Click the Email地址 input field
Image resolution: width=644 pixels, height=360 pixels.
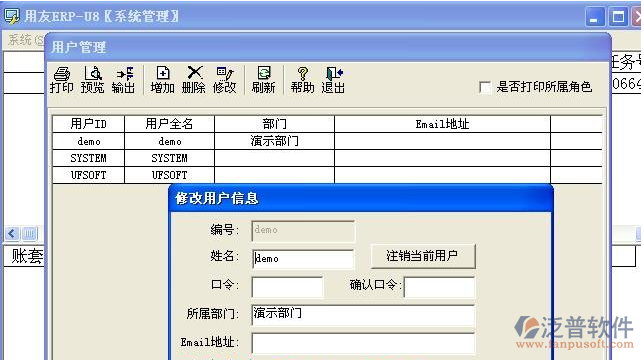tap(363, 343)
